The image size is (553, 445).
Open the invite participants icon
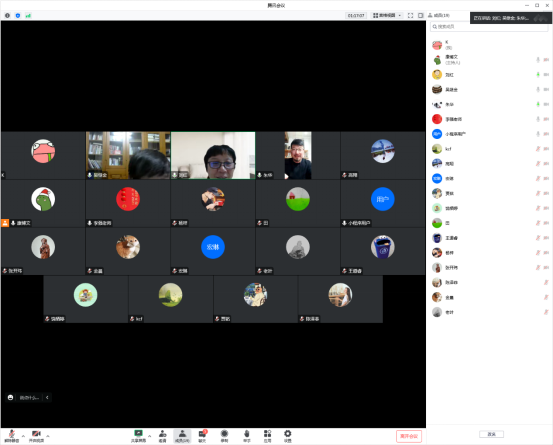(162, 436)
